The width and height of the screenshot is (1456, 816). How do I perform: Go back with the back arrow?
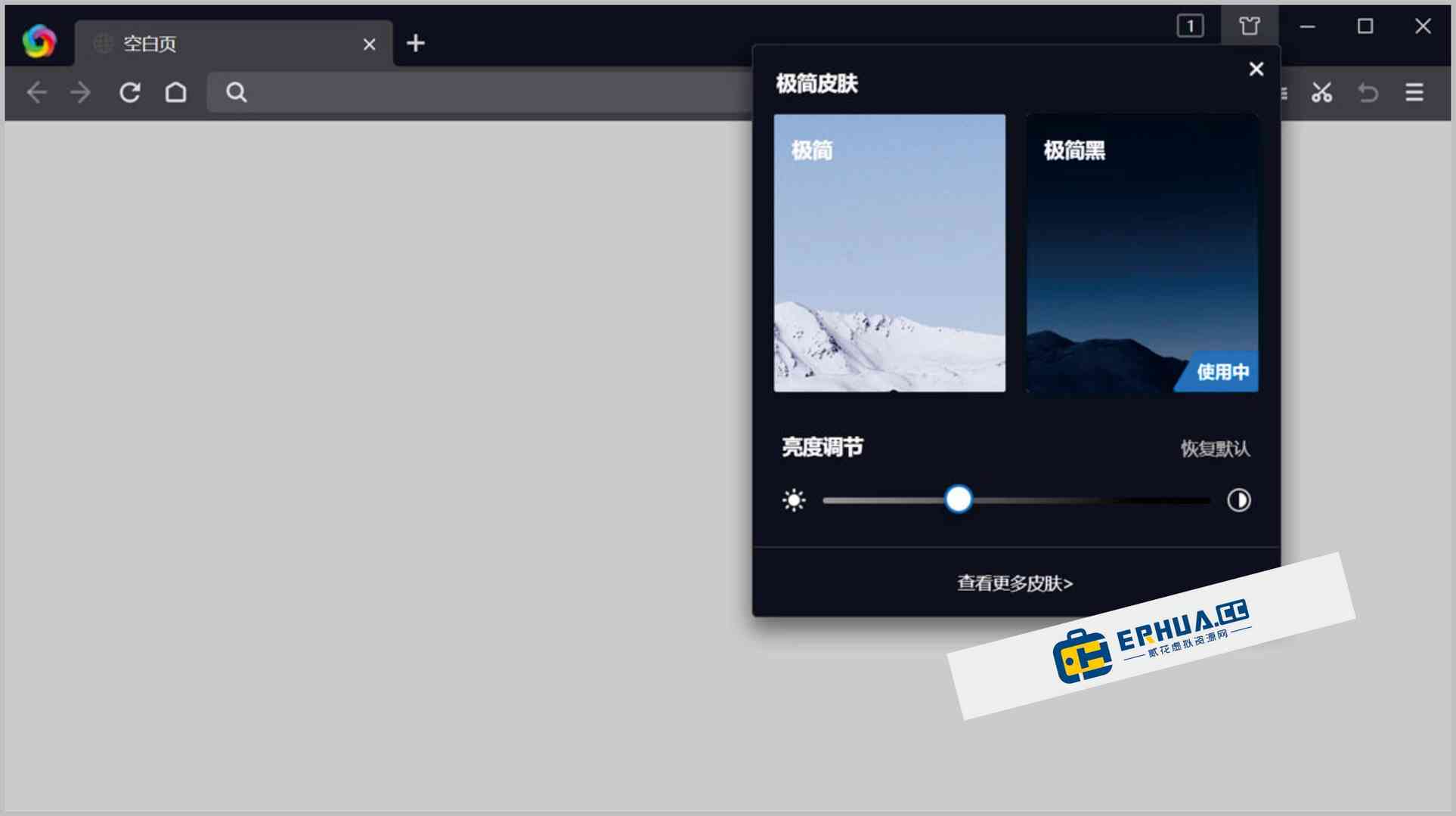(36, 92)
